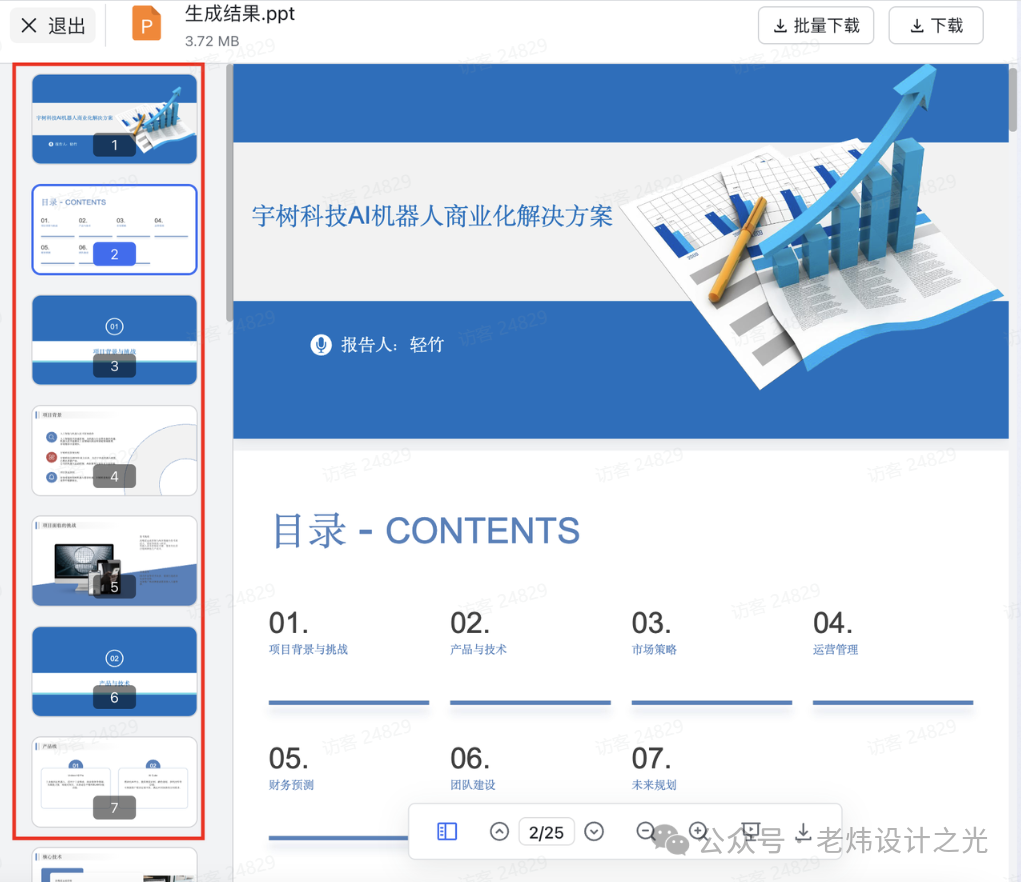Go to previous page with up chevron
This screenshot has height=882, width=1021.
coord(499,831)
